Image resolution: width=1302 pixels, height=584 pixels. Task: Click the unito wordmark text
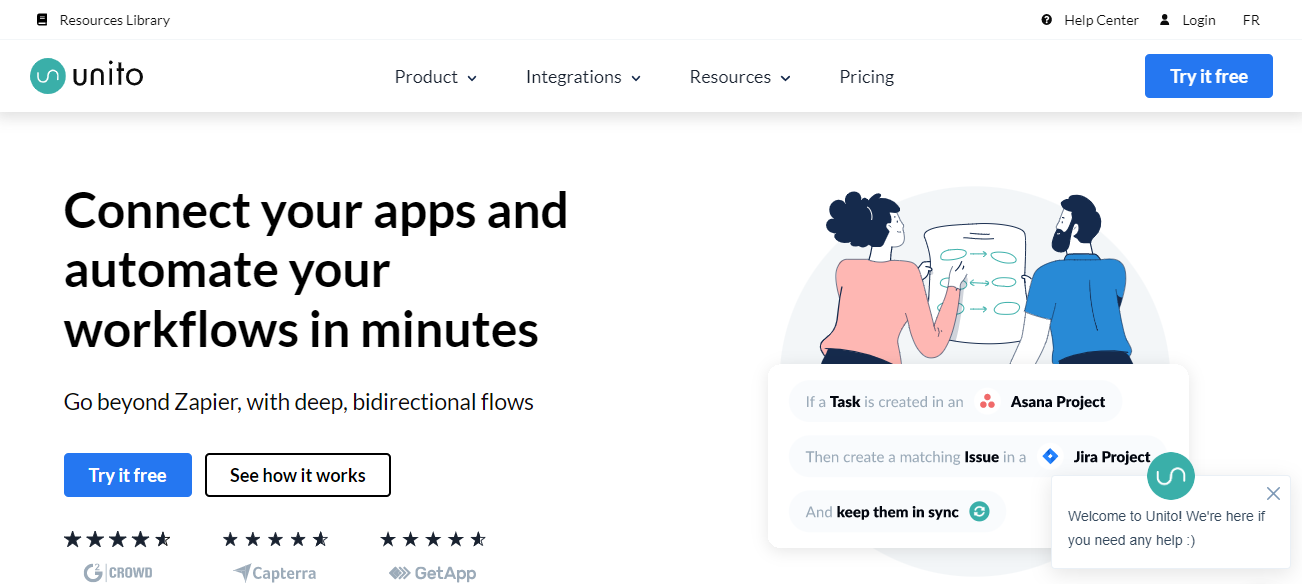[x=108, y=75]
